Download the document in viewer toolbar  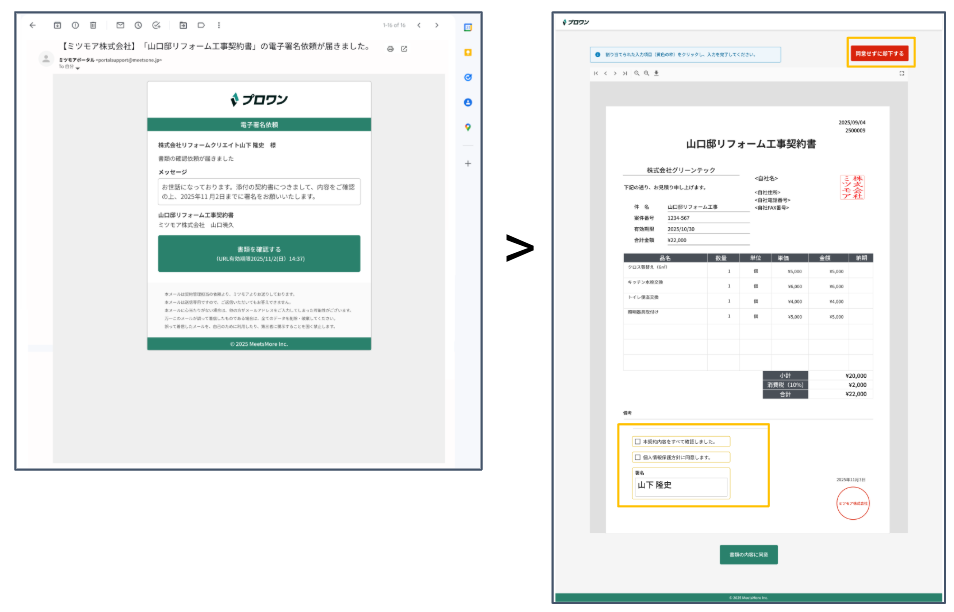656,73
